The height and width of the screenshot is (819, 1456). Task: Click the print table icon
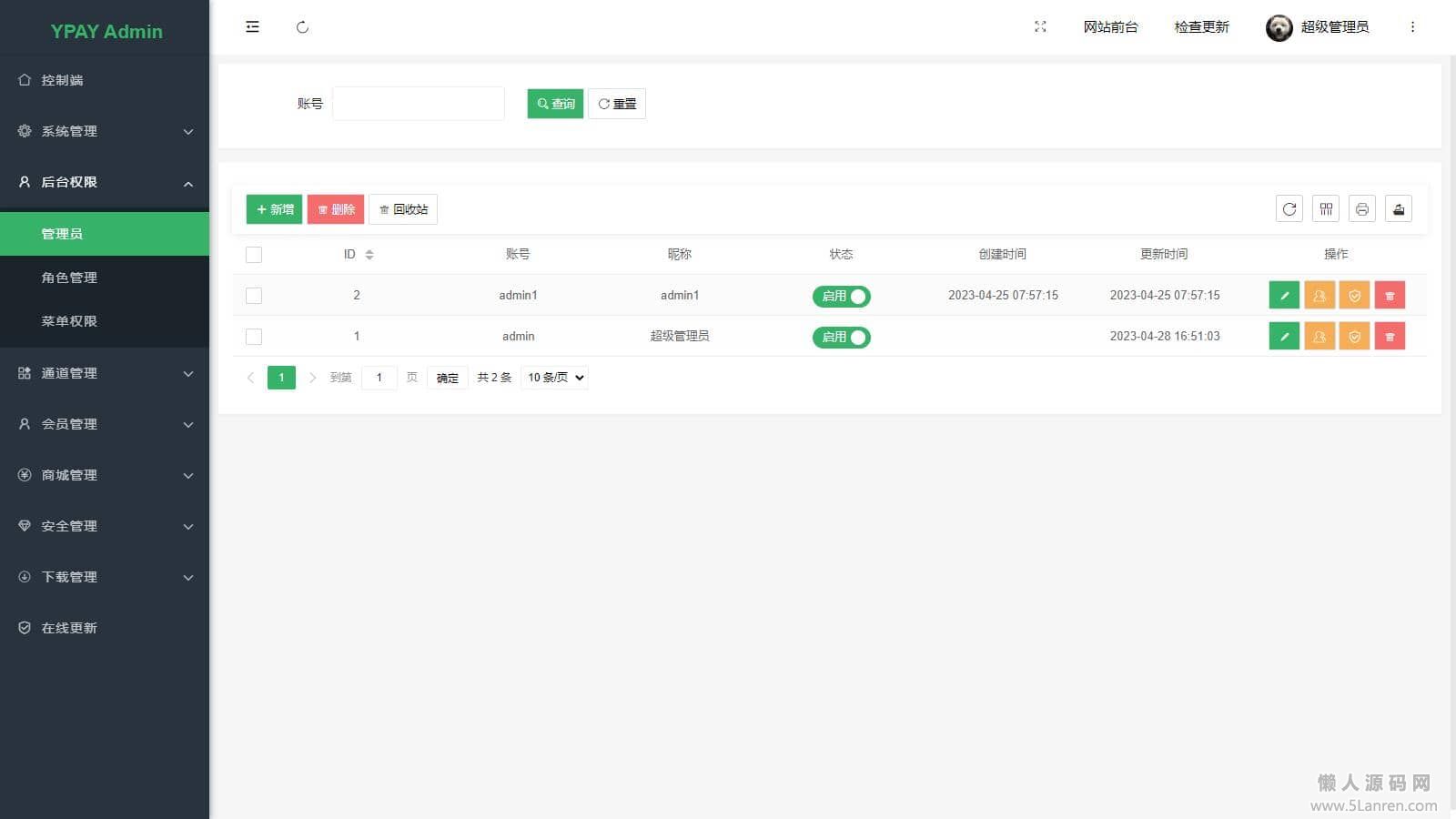pos(1362,209)
